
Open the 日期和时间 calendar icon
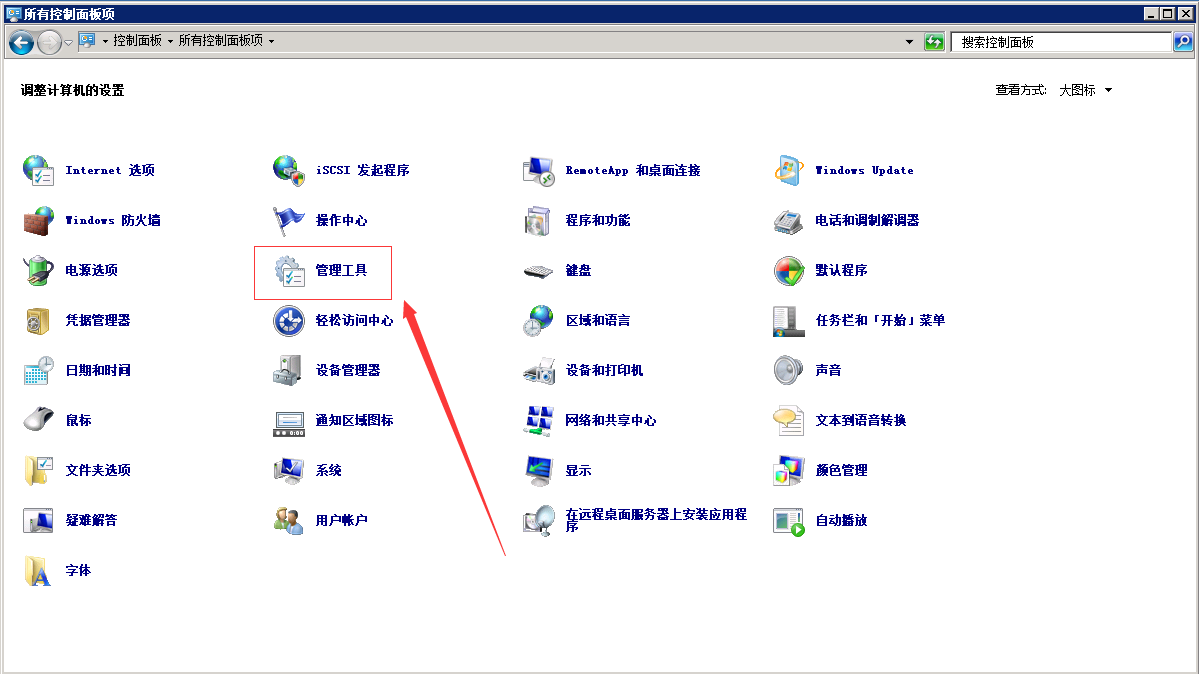tap(37, 370)
